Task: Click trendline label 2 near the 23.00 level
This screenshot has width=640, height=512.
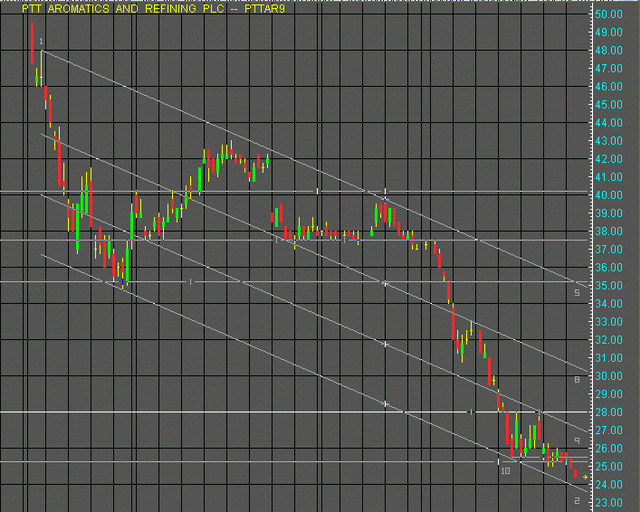Action: (577, 501)
